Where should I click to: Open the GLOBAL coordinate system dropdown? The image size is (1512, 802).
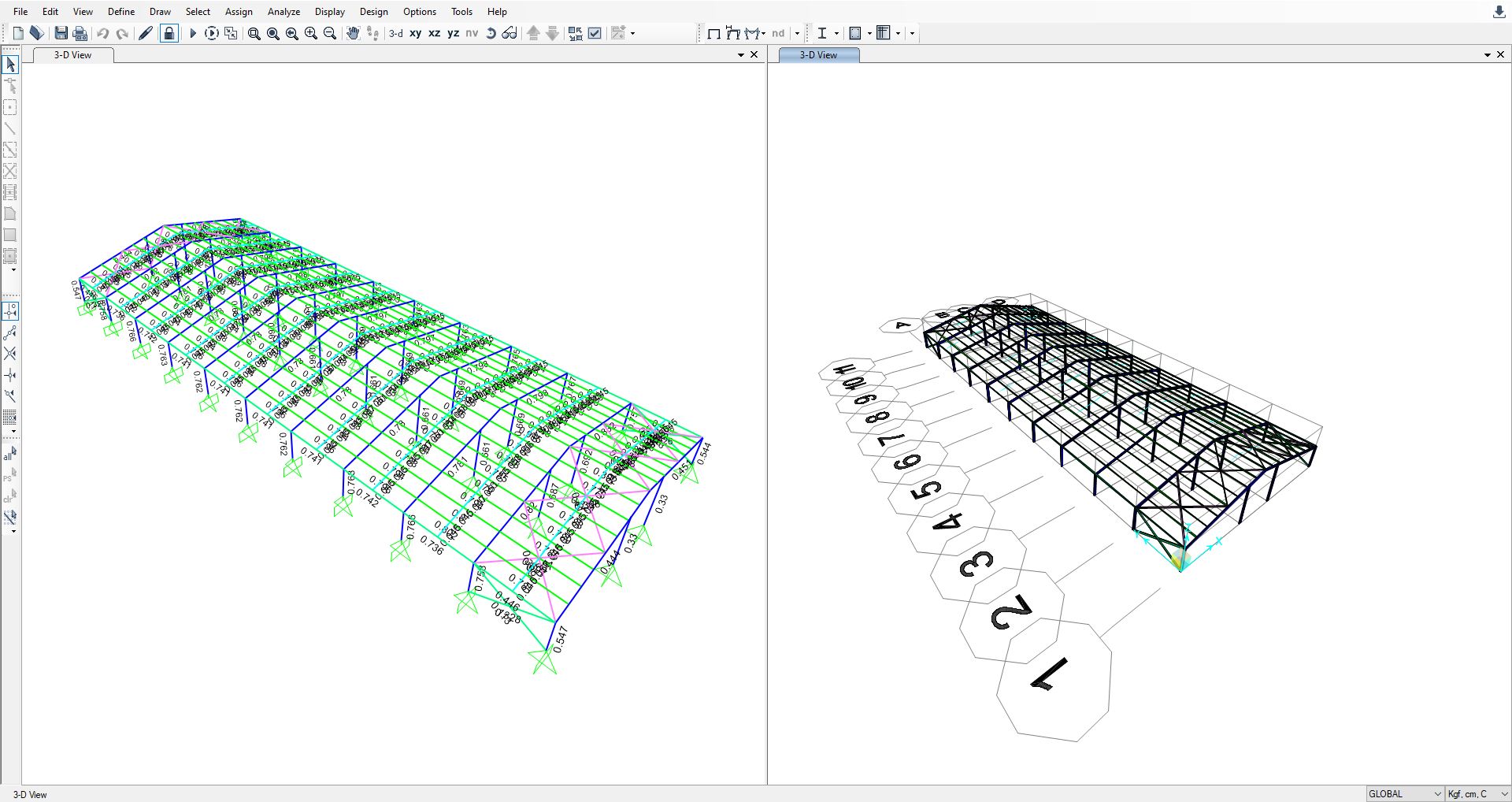click(1405, 793)
